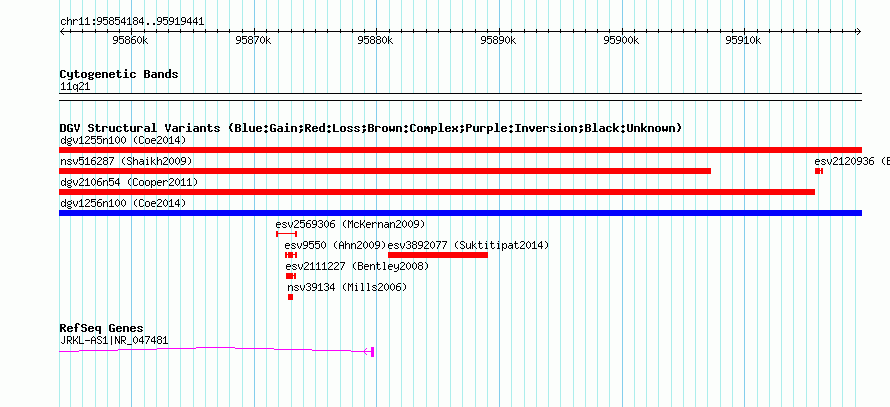The height and width of the screenshot is (407, 890).
Task: Click the esv9550 small red feature
Action: click(x=291, y=255)
